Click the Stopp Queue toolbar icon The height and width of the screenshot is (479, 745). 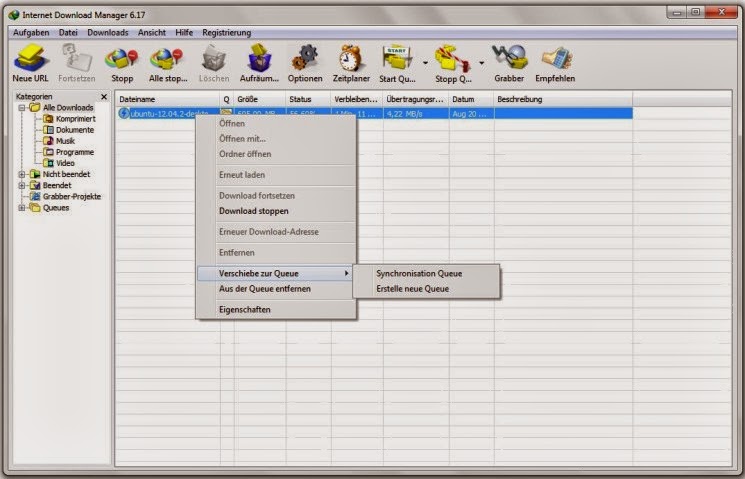[453, 59]
